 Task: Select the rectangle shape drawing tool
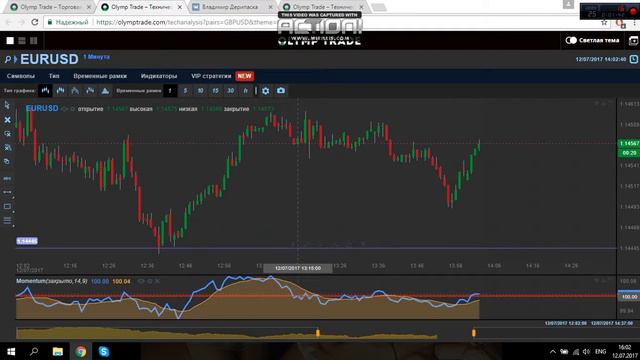[7, 206]
